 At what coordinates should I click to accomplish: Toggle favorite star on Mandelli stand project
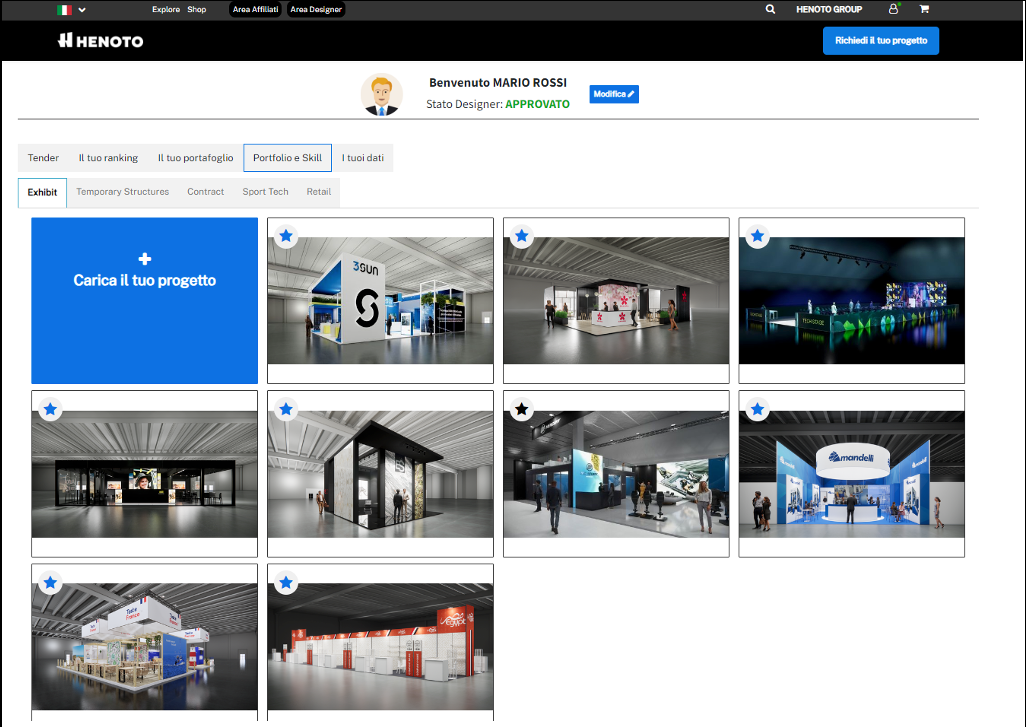(757, 409)
